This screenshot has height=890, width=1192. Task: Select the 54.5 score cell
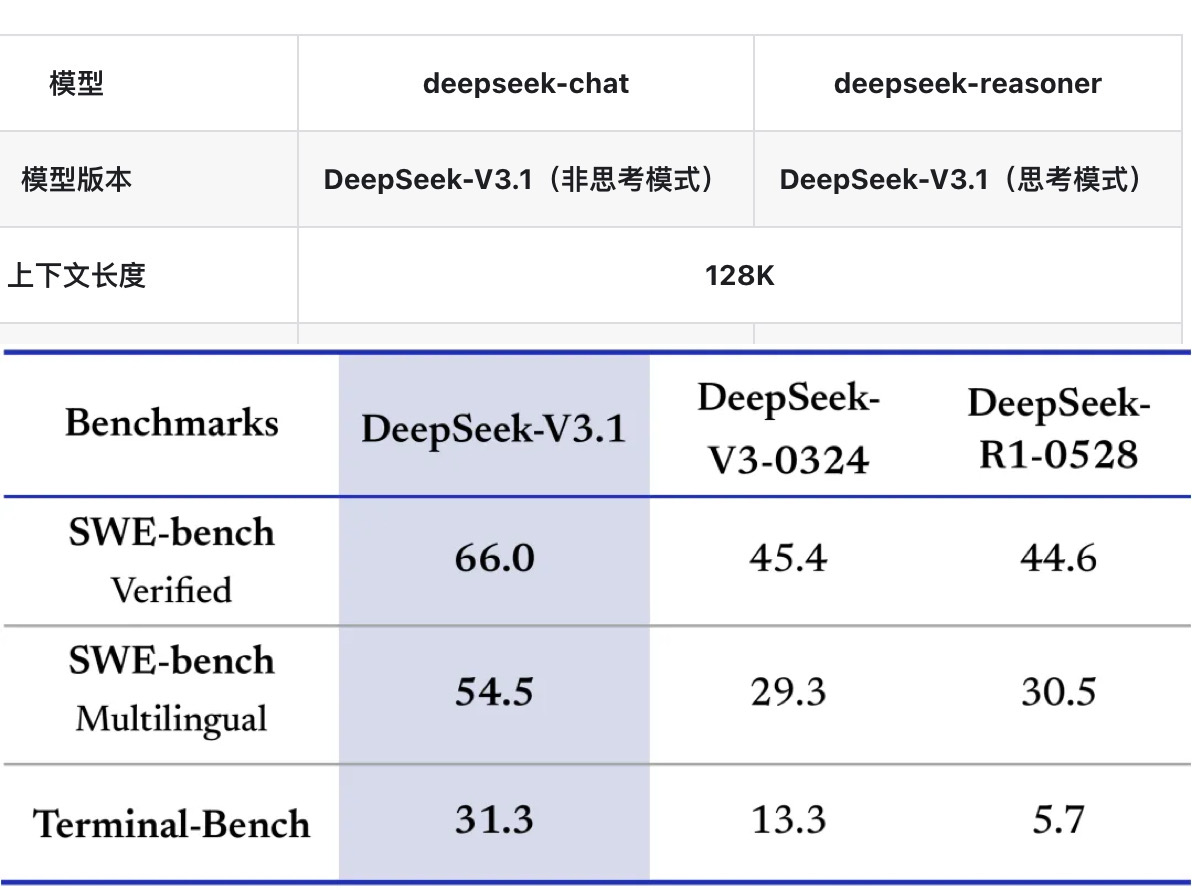[x=495, y=692]
